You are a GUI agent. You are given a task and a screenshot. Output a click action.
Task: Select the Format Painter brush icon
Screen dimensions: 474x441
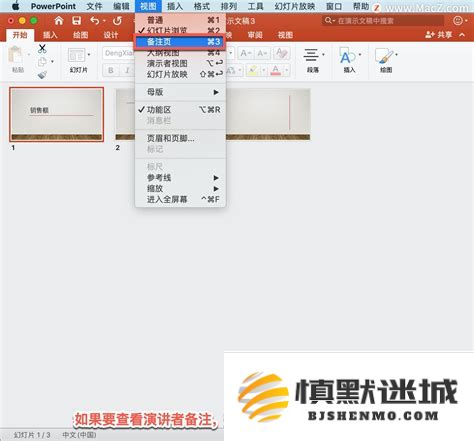click(42, 75)
